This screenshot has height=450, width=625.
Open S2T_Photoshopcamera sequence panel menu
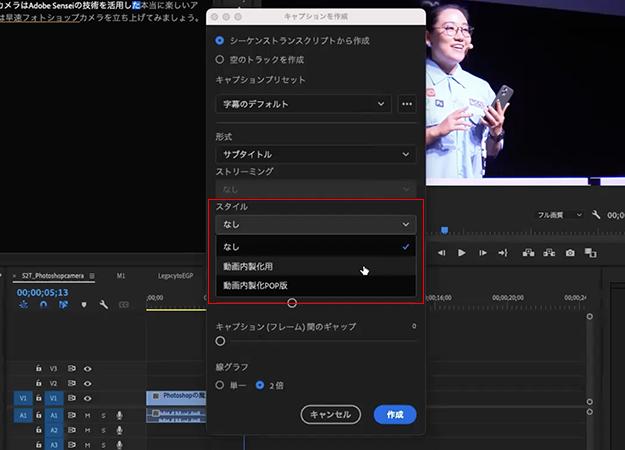[x=92, y=276]
